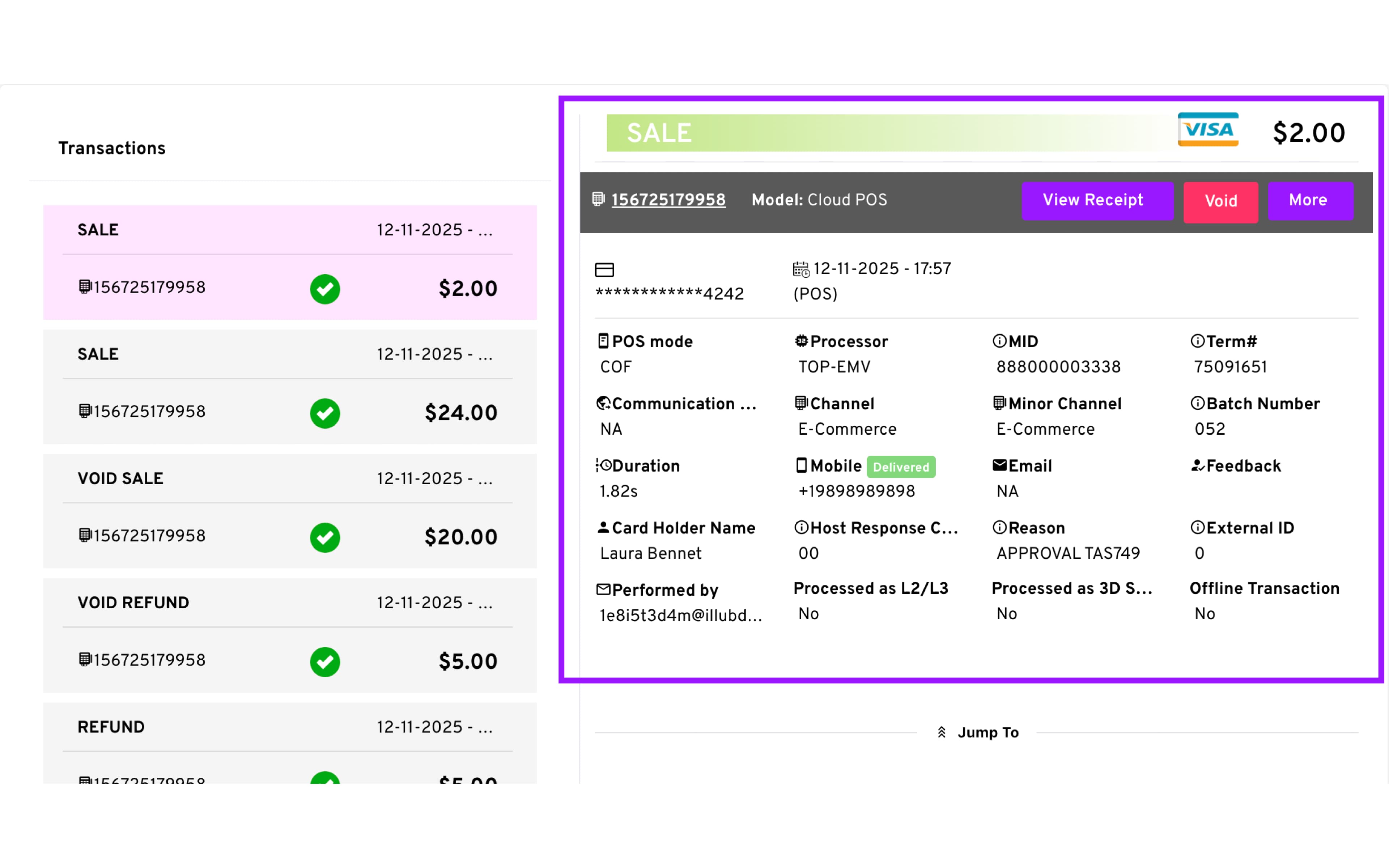
Task: Click green checkmark on $24.00 sale
Action: point(325,413)
